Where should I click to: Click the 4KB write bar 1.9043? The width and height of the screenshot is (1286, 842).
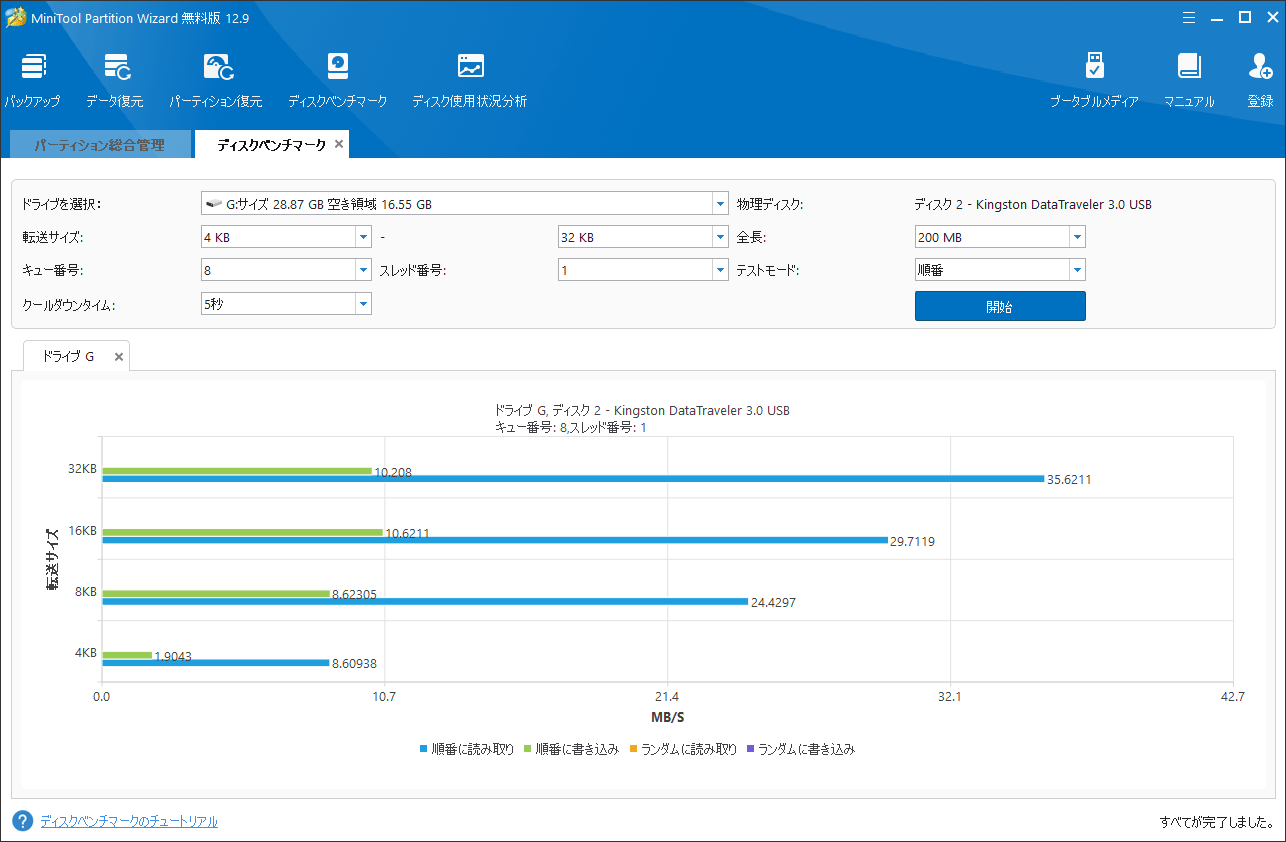pos(127,655)
